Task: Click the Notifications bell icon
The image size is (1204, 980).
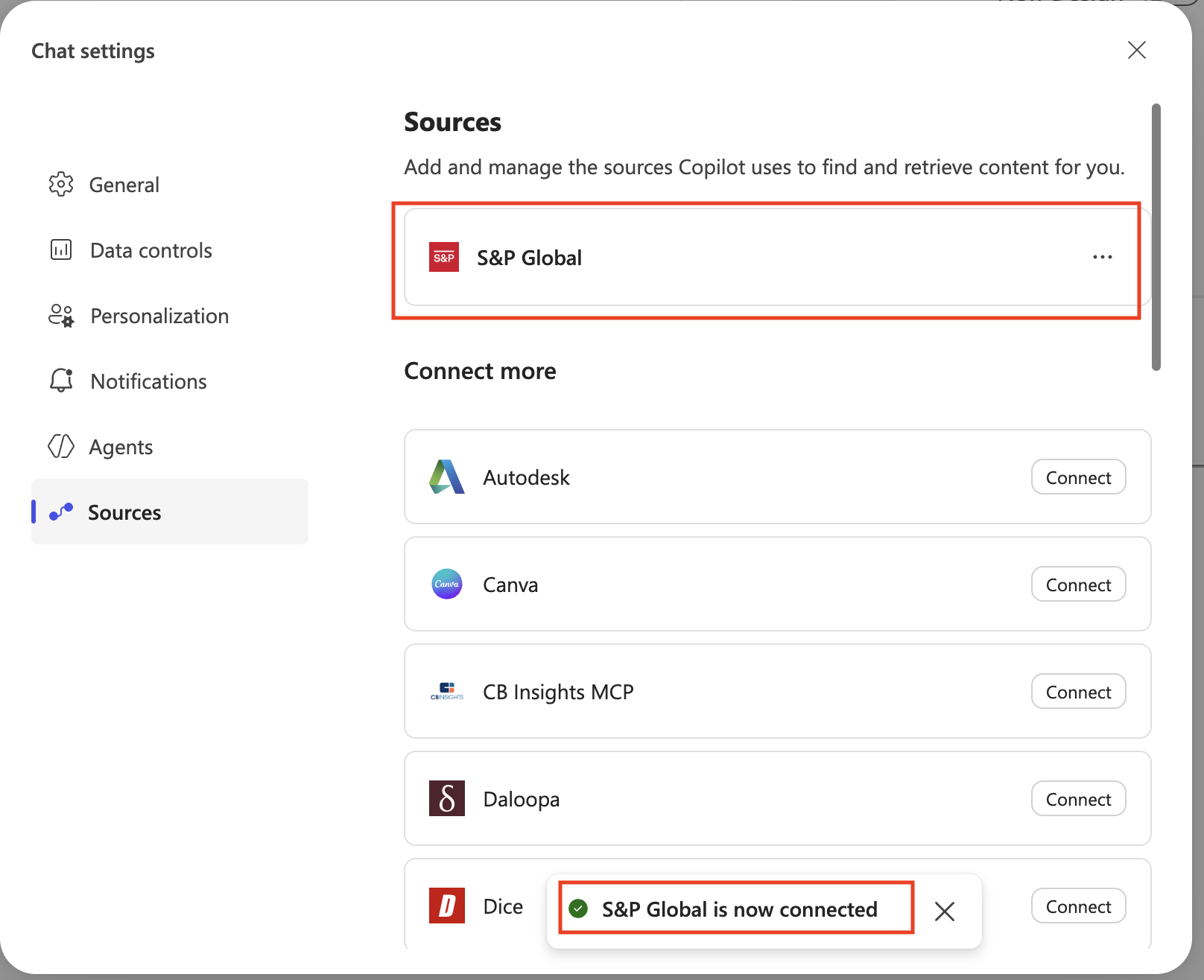Action: [x=61, y=381]
